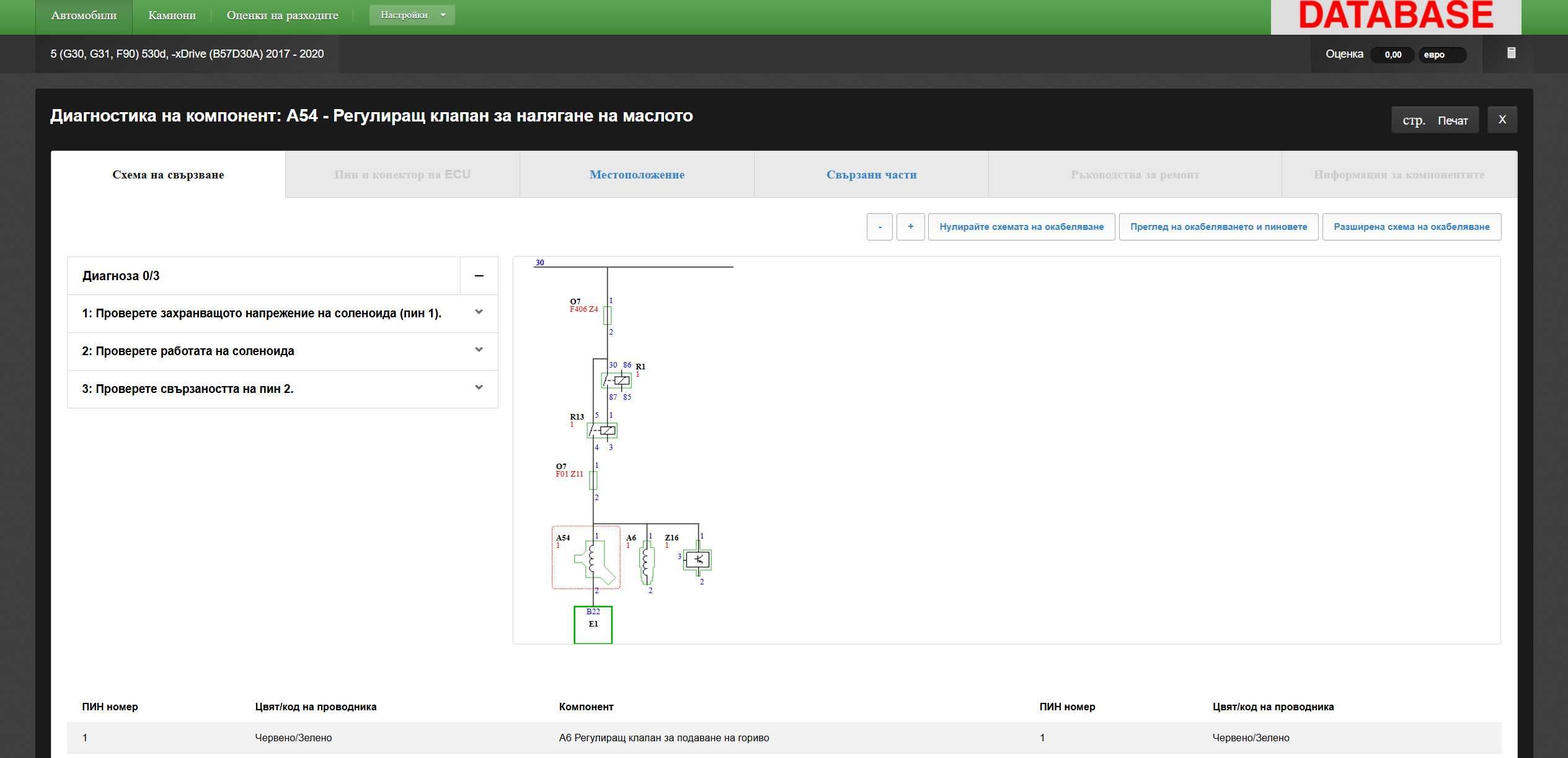Click the DATABASE logo
This screenshot has height=758, width=1568.
point(1396,16)
